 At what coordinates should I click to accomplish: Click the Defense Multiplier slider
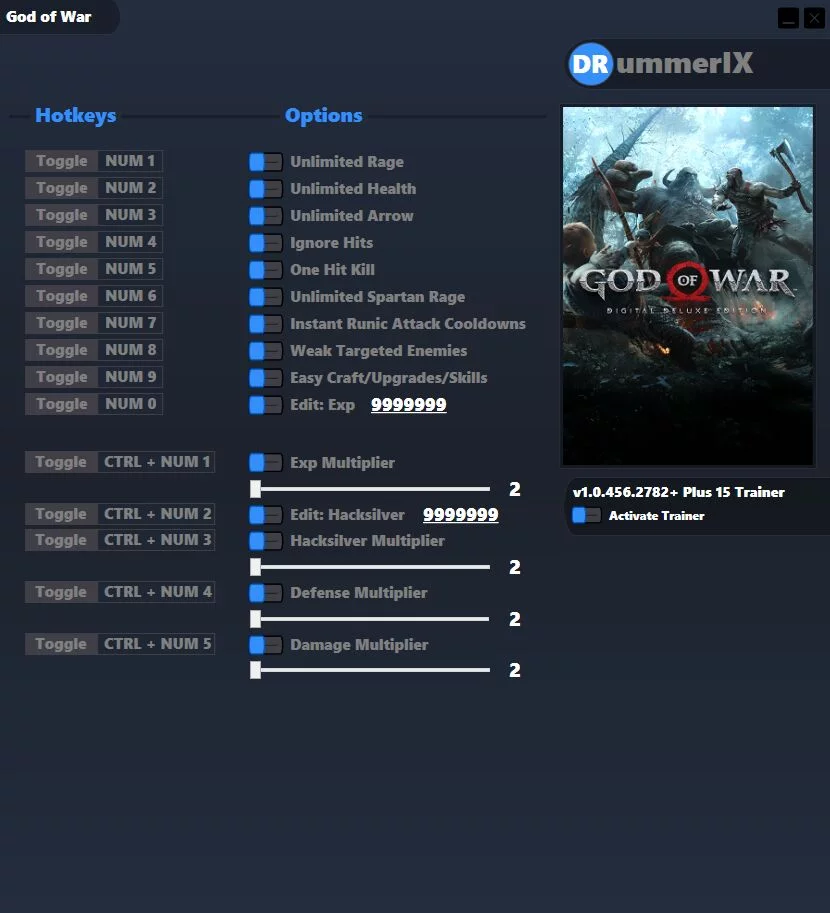(x=370, y=619)
